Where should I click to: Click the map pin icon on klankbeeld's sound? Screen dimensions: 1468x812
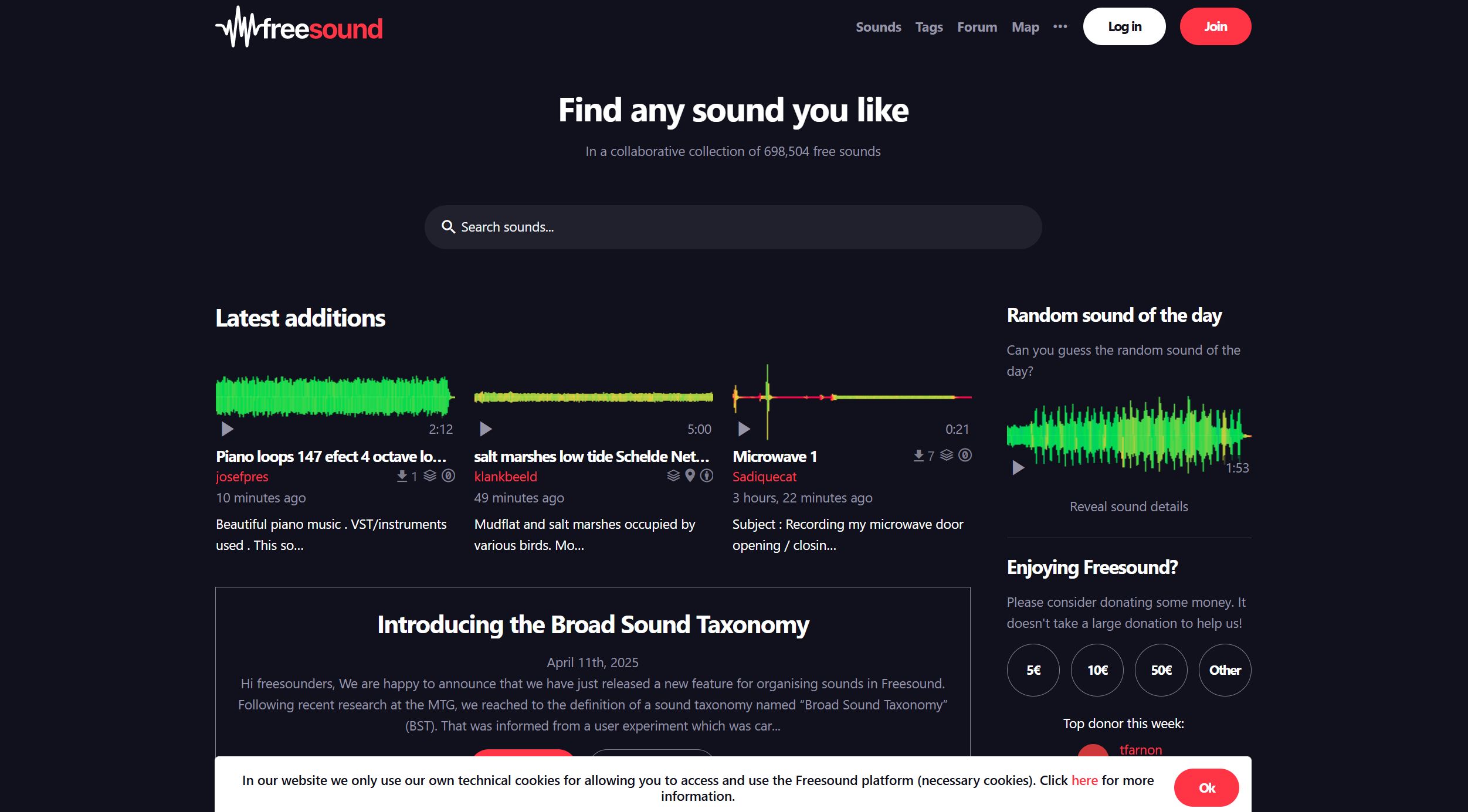[690, 475]
